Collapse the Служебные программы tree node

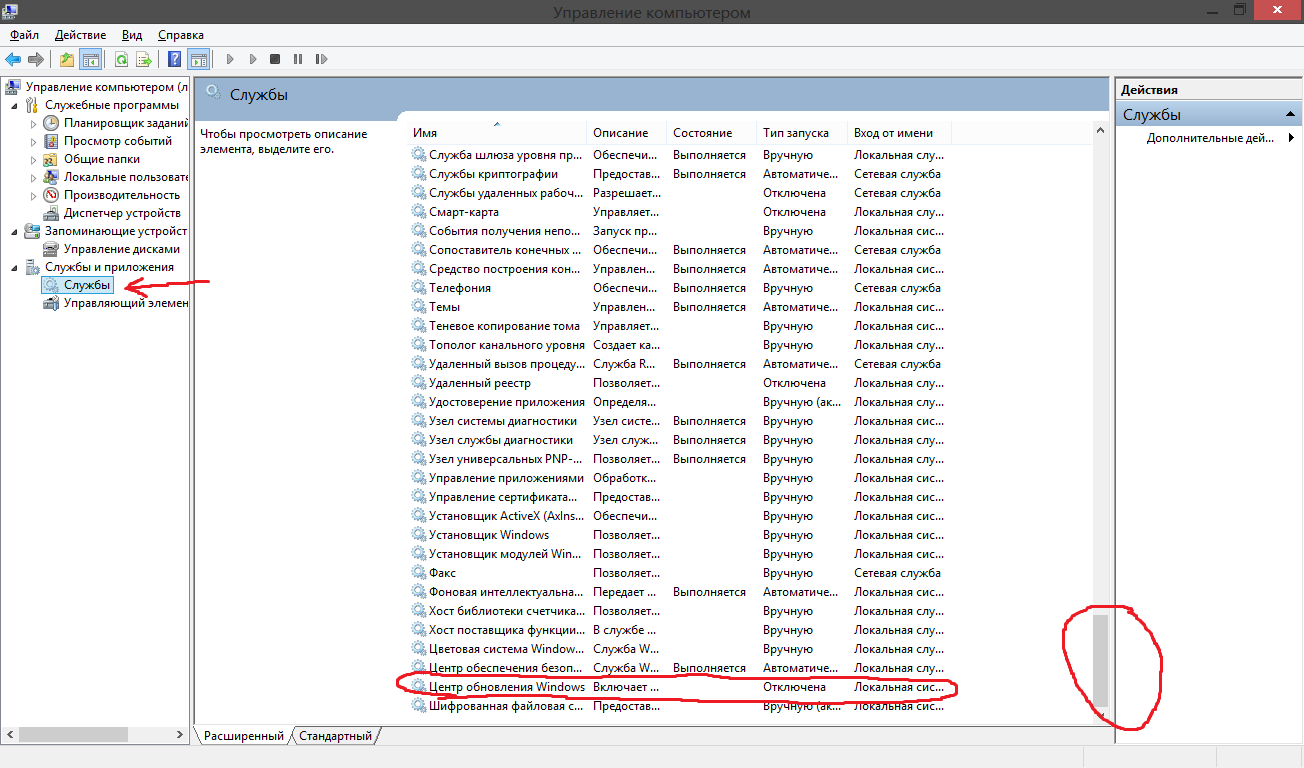click(14, 105)
